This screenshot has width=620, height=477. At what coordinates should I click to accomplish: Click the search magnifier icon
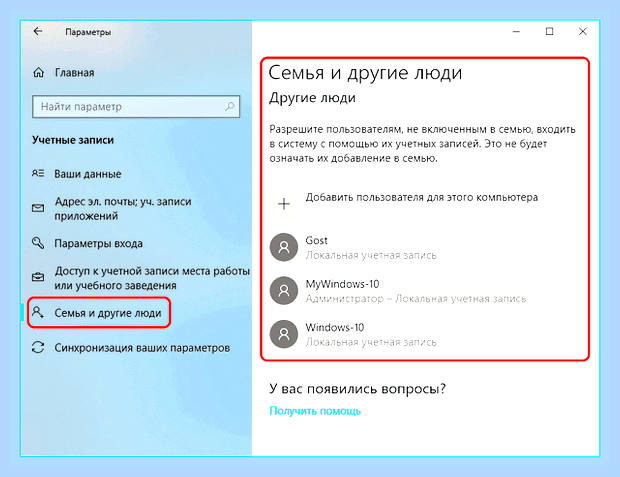230,106
